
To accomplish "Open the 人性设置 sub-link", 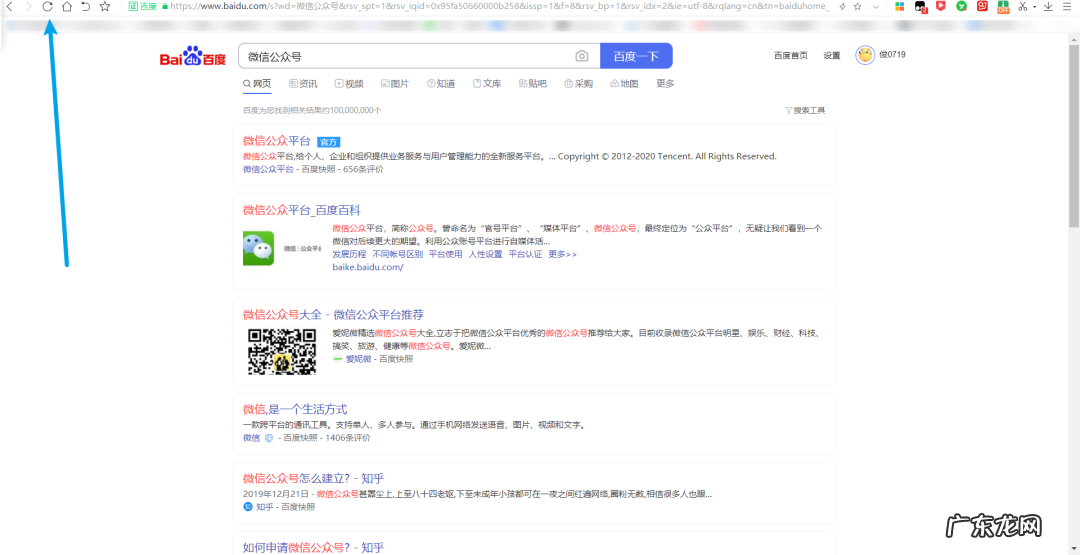I will coord(486,254).
